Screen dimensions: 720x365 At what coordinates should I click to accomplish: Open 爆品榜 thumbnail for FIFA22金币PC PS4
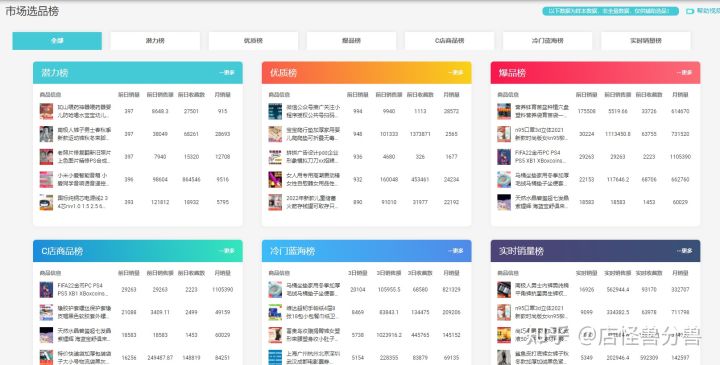pyautogui.click(x=504, y=157)
